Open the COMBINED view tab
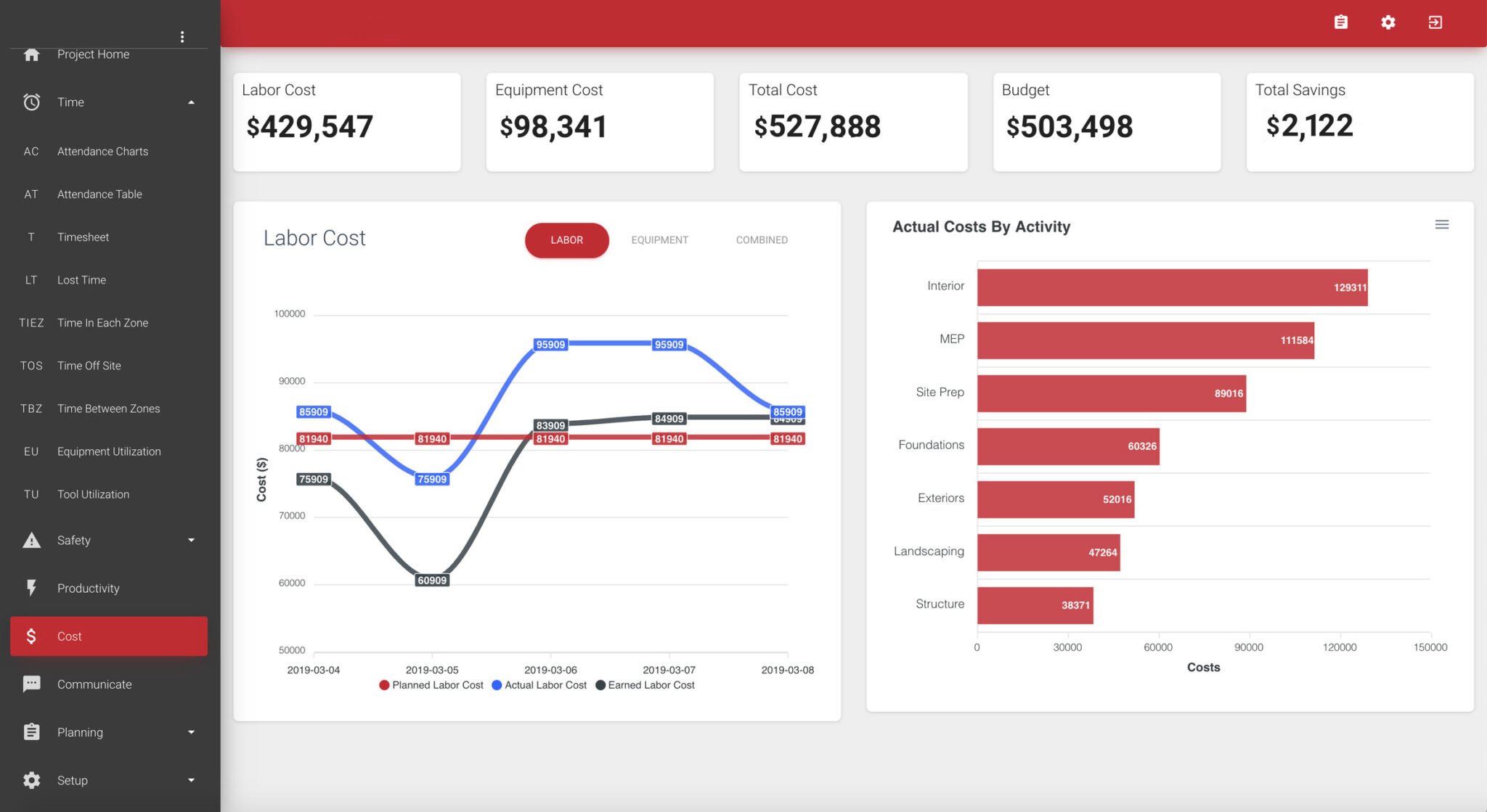The height and width of the screenshot is (812, 1487). (x=759, y=239)
